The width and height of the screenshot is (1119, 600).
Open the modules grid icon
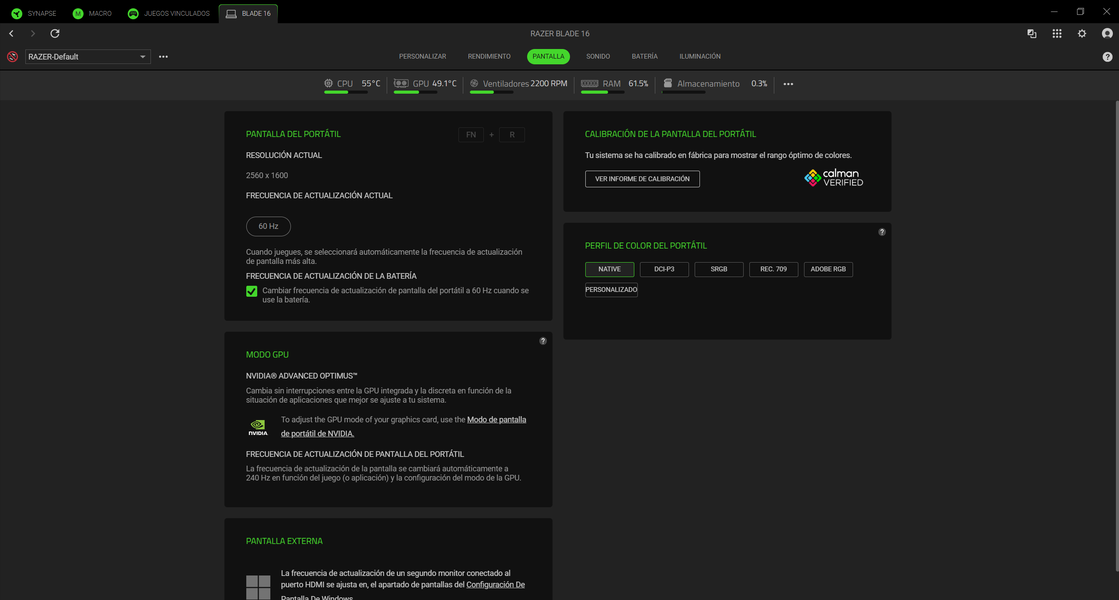pos(1057,34)
